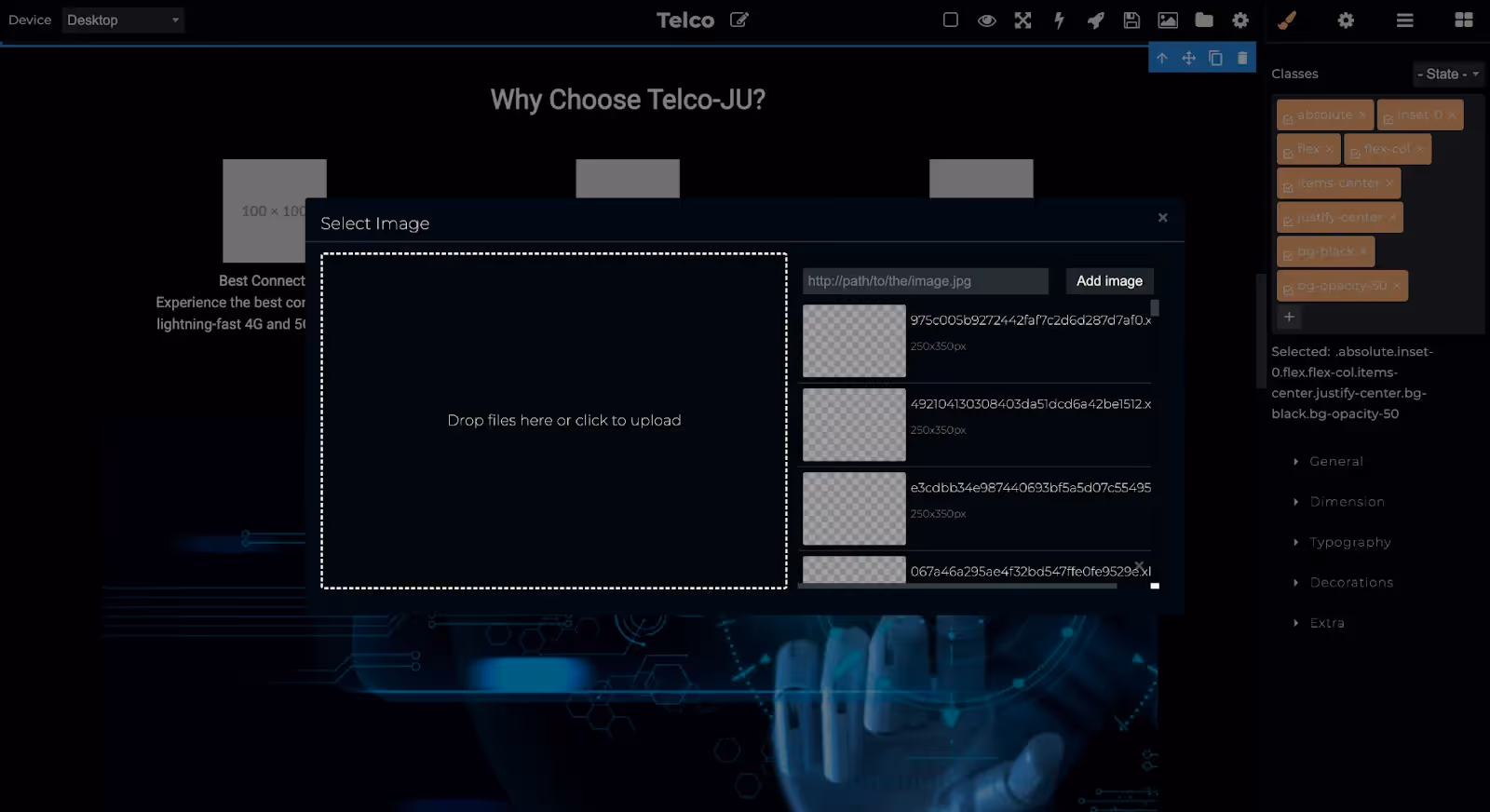
Task: Enter fullscreen with the expand arrows icon
Action: coord(1023,20)
